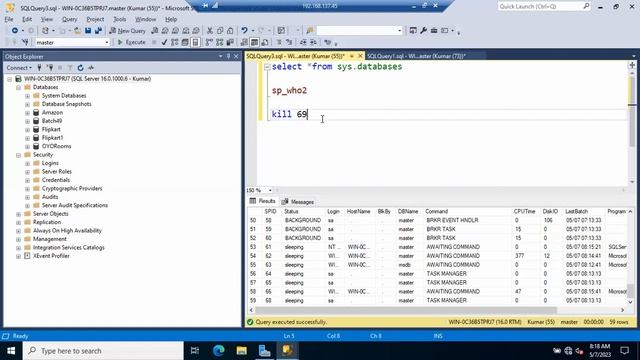Select the Results tab

263,201
